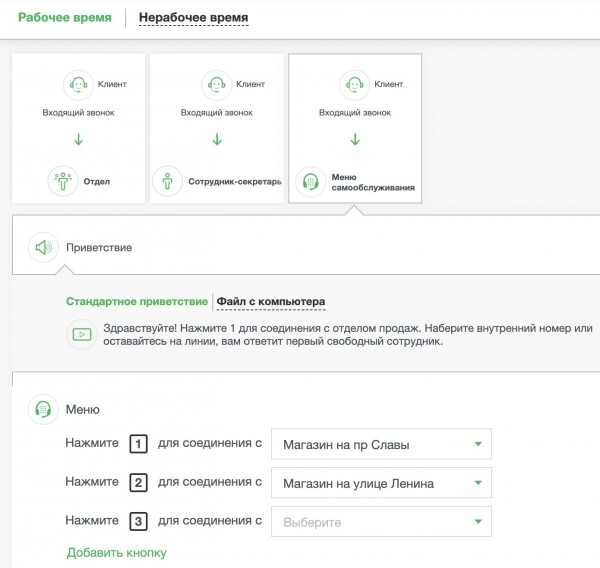Select Стандартное приветствие option

coord(137,301)
